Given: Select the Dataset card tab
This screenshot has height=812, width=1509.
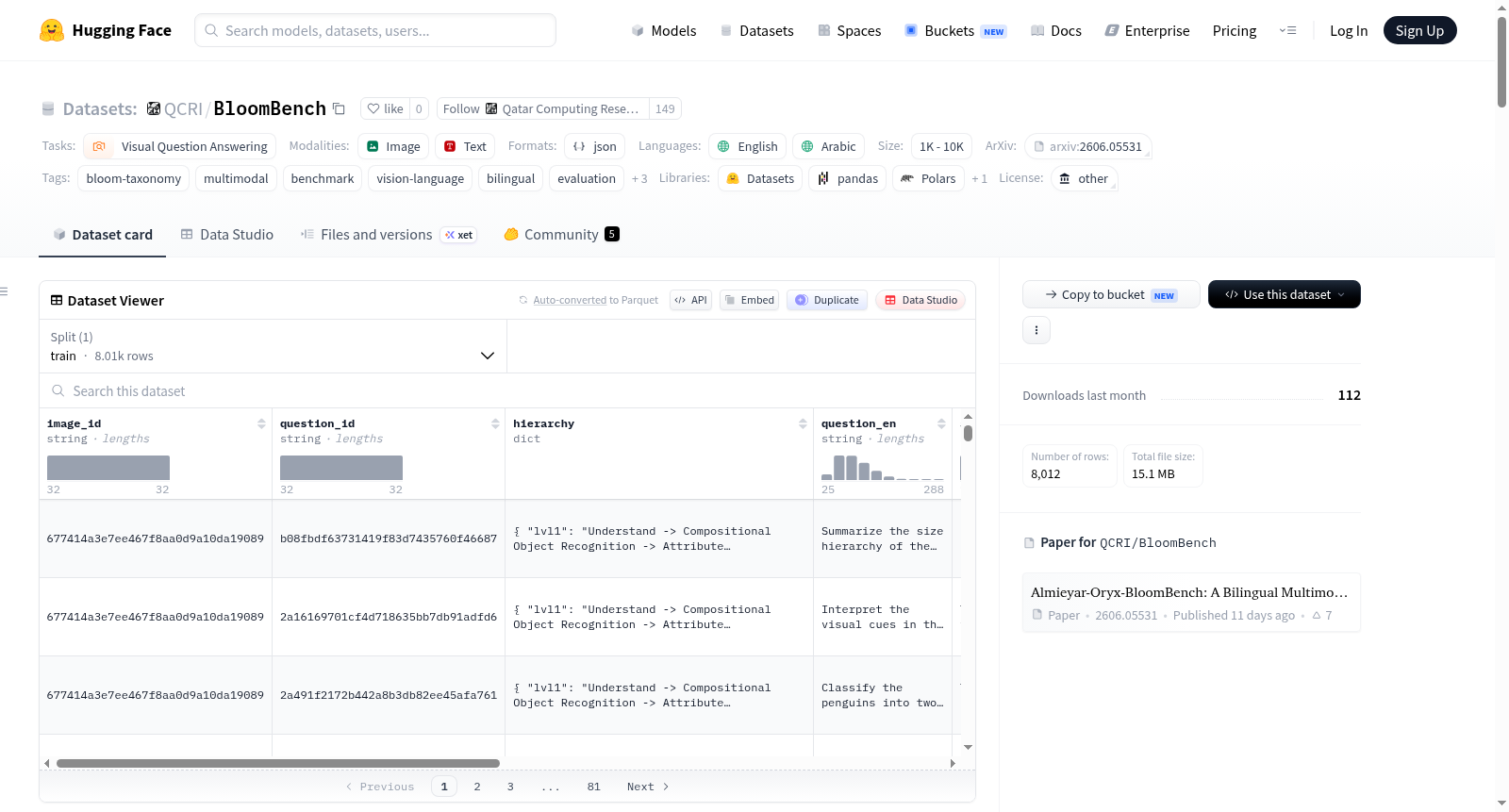Looking at the screenshot, I should point(103,235).
